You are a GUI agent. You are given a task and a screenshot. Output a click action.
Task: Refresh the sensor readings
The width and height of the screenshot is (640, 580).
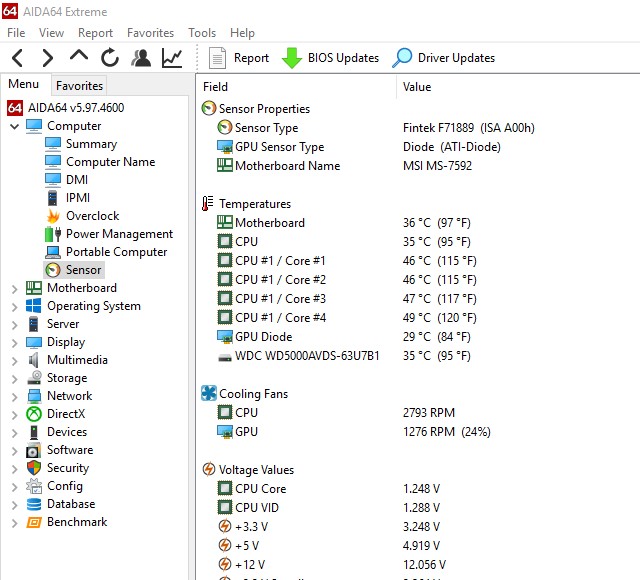click(110, 58)
